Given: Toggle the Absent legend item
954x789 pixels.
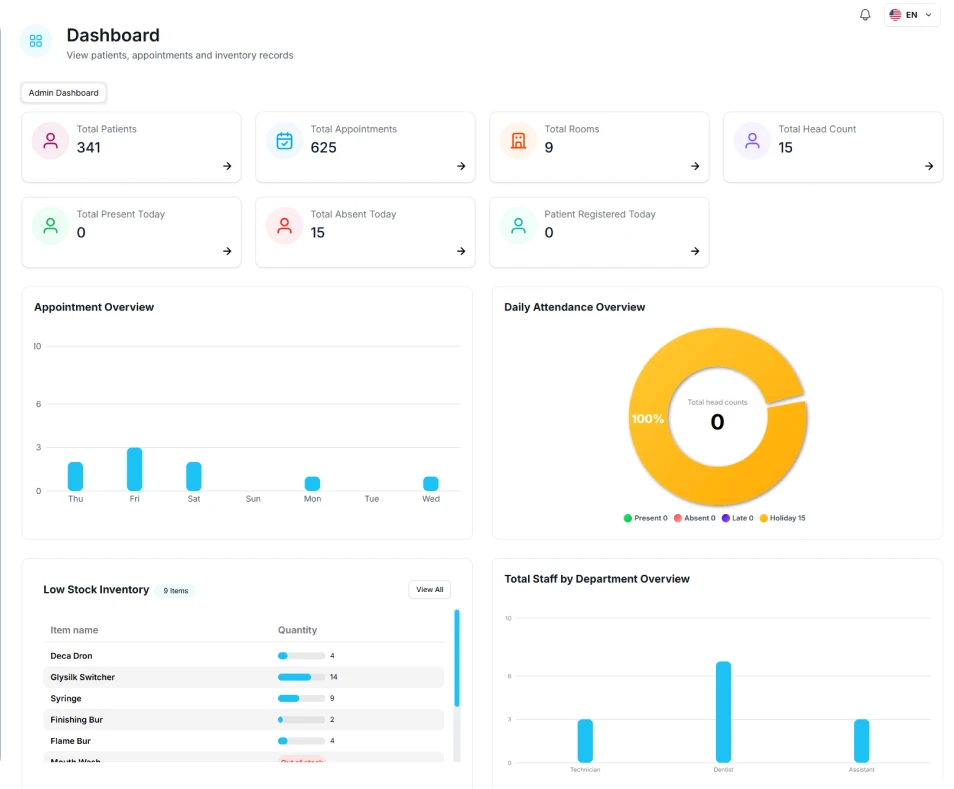Looking at the screenshot, I should (x=694, y=518).
